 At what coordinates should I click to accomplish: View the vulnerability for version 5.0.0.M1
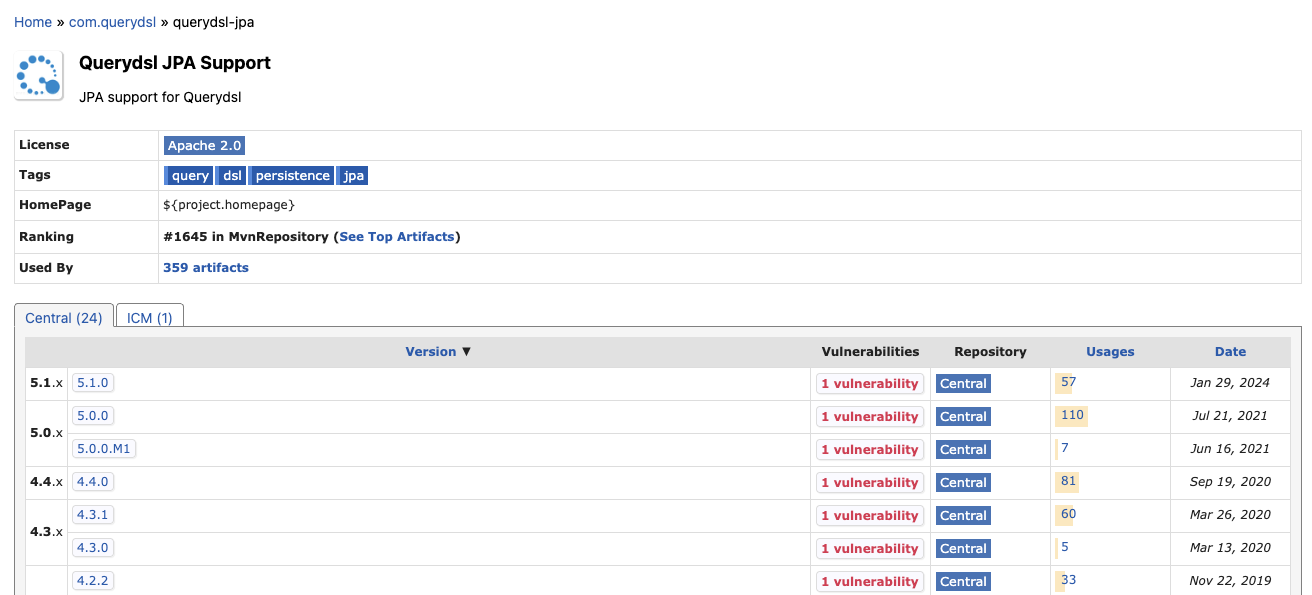coord(870,450)
